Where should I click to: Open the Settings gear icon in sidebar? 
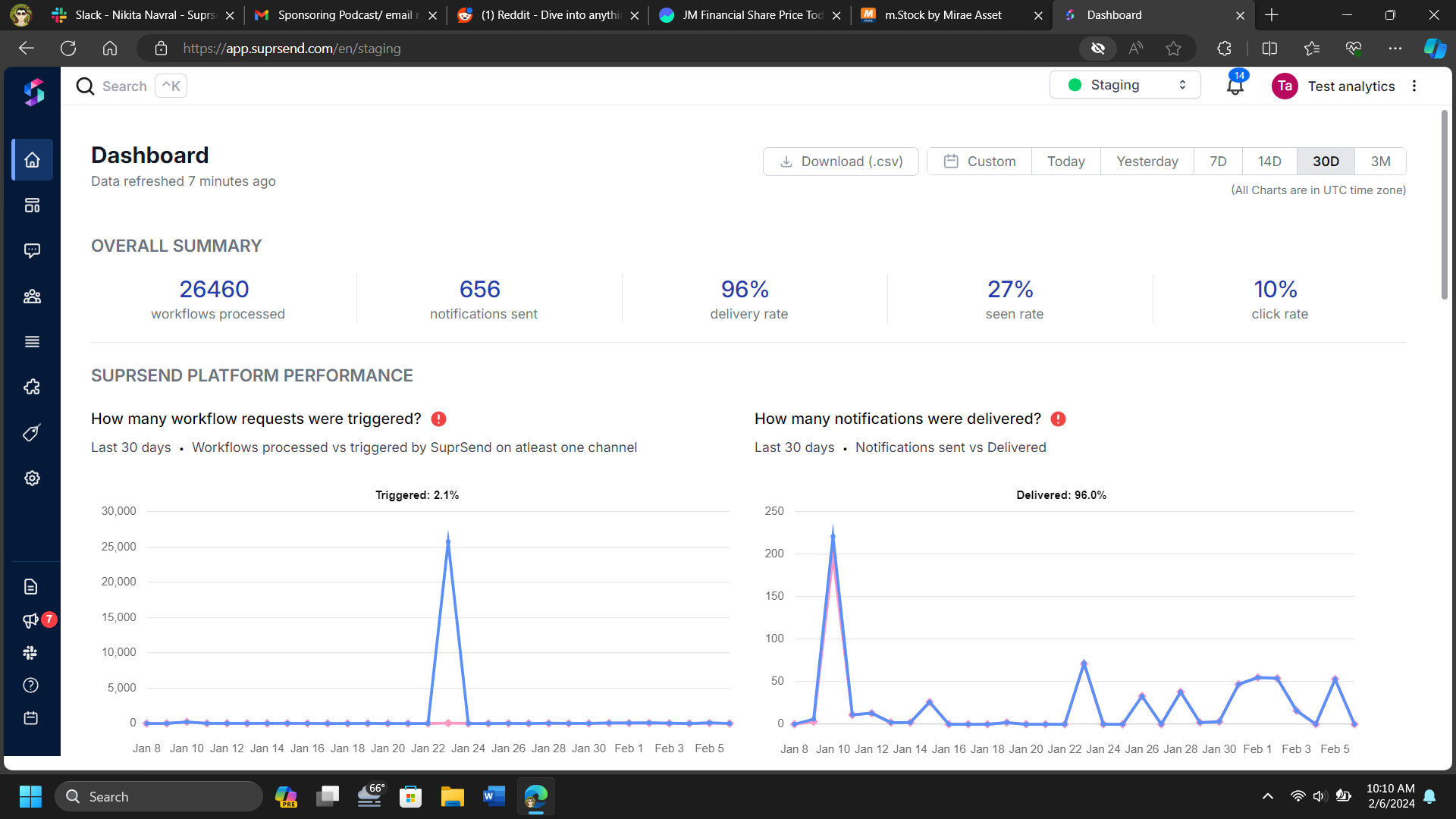[32, 479]
